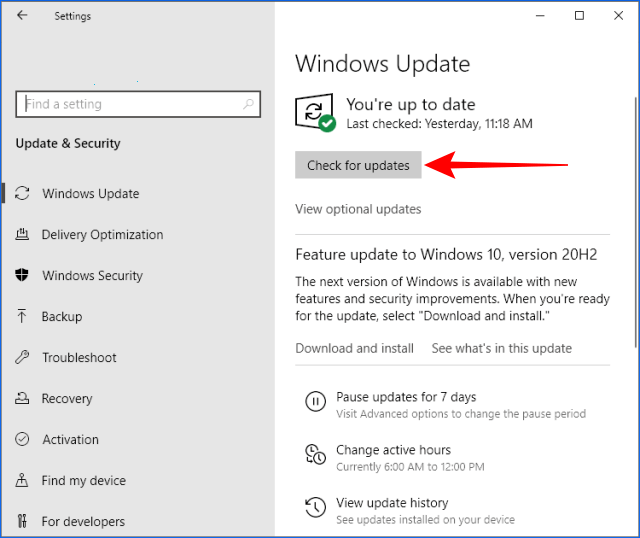The image size is (640, 538).
Task: Click 'Last checked: Yesterday, 11:18 AM' text
Action: [439, 123]
